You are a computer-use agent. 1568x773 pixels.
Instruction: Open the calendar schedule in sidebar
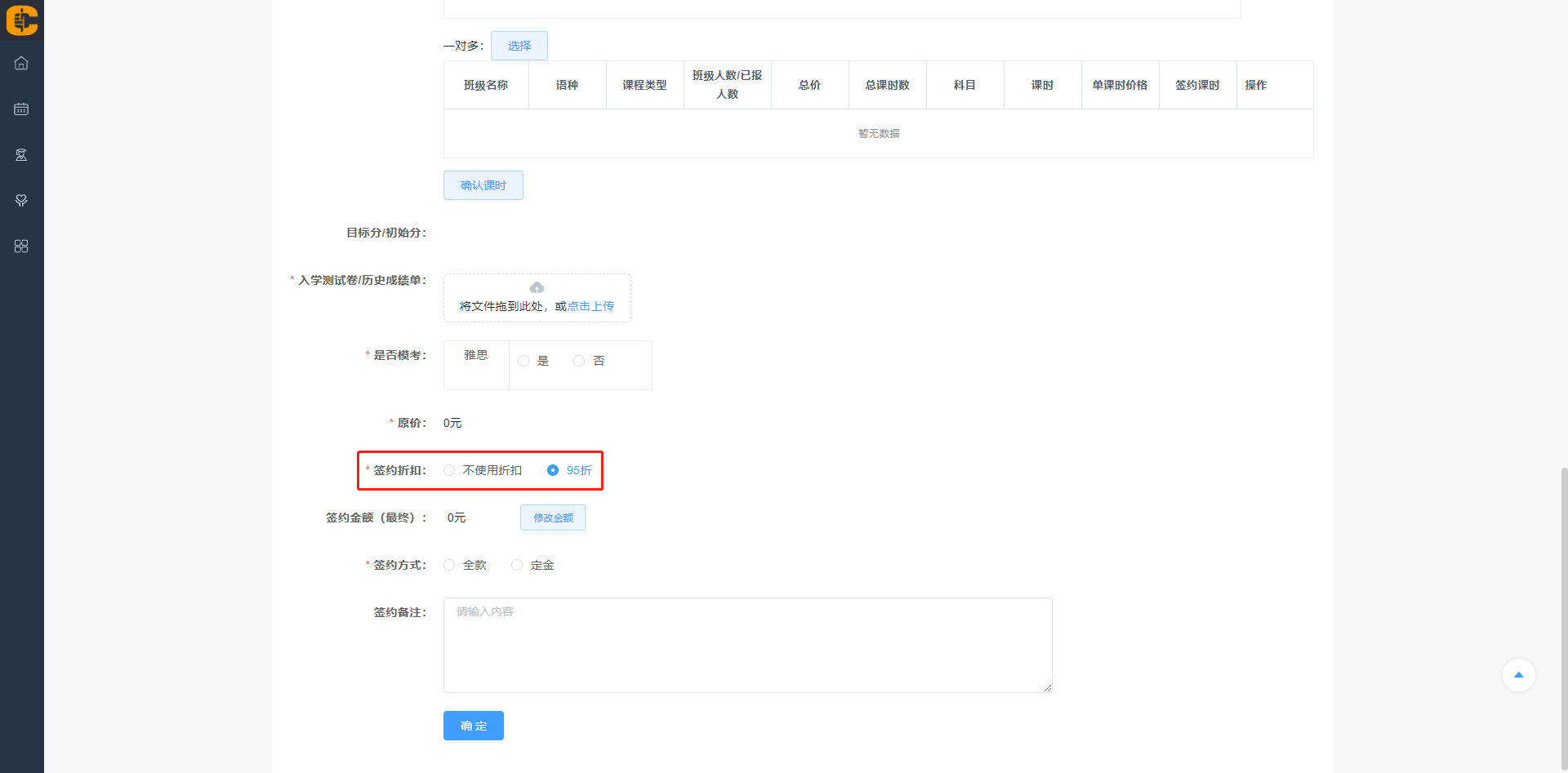pyautogui.click(x=21, y=109)
